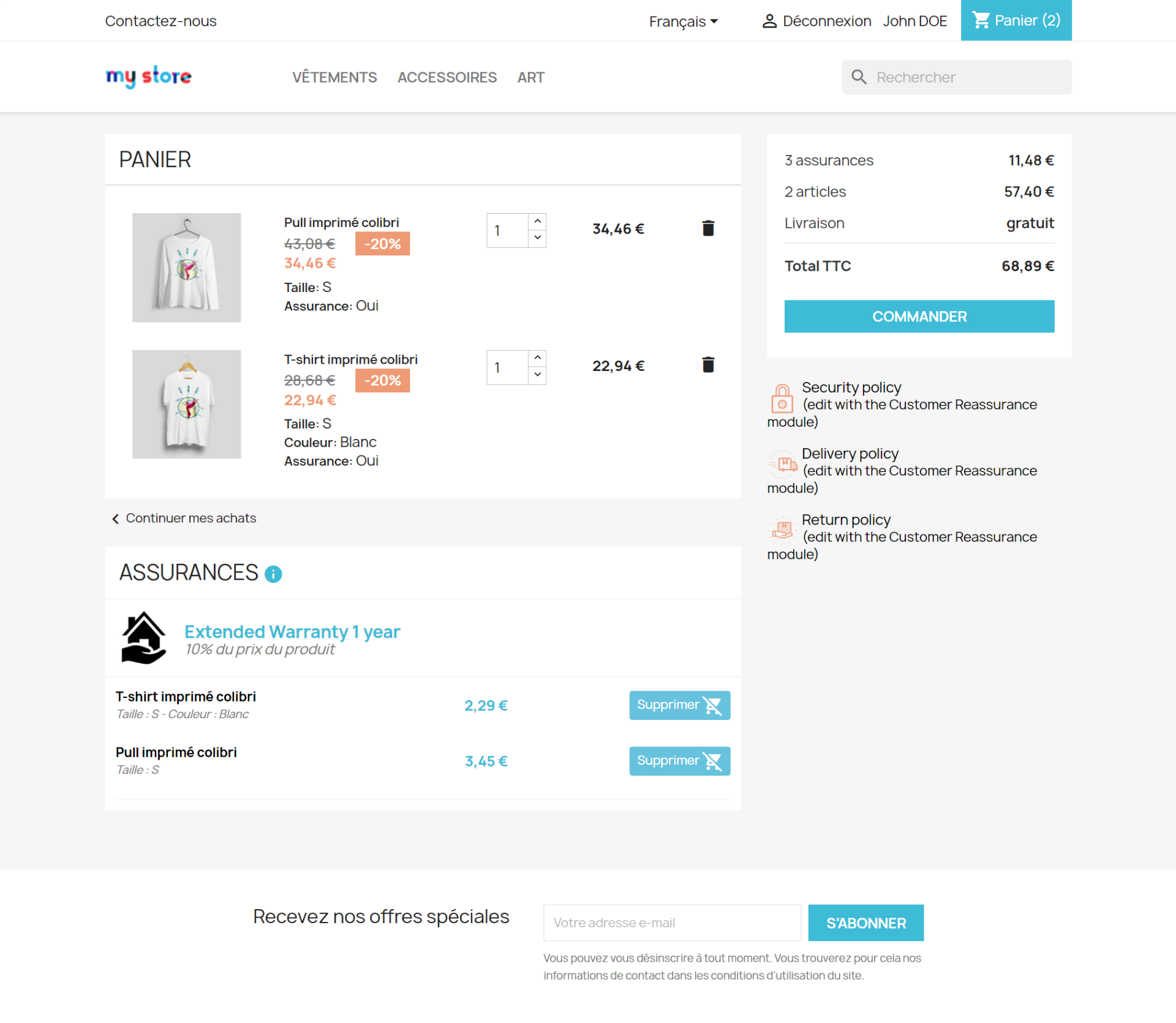Click the S'ABONNER subscribe button
This screenshot has height=1023, width=1176.
pyautogui.click(x=866, y=923)
